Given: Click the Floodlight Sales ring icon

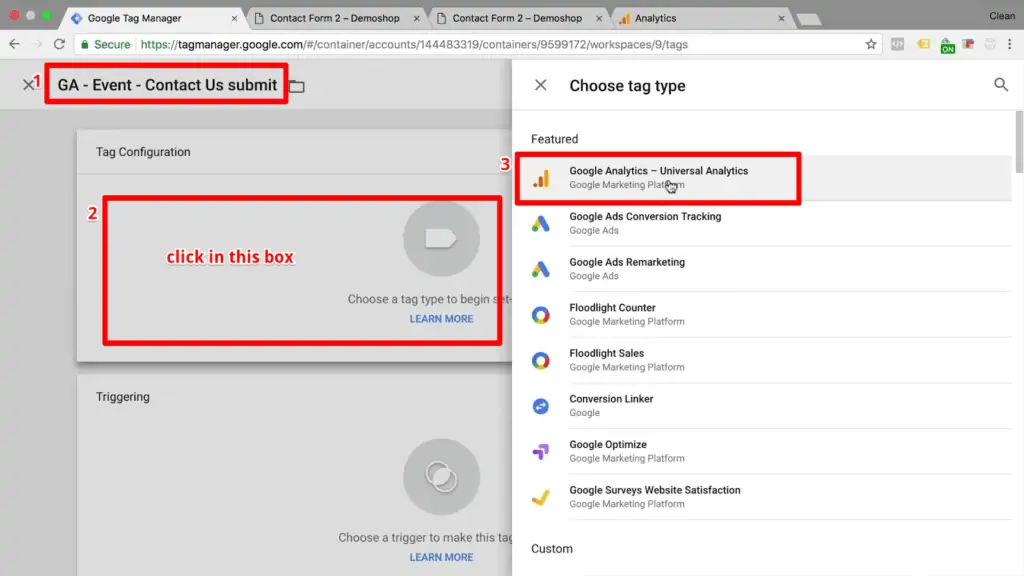Looking at the screenshot, I should (541, 360).
